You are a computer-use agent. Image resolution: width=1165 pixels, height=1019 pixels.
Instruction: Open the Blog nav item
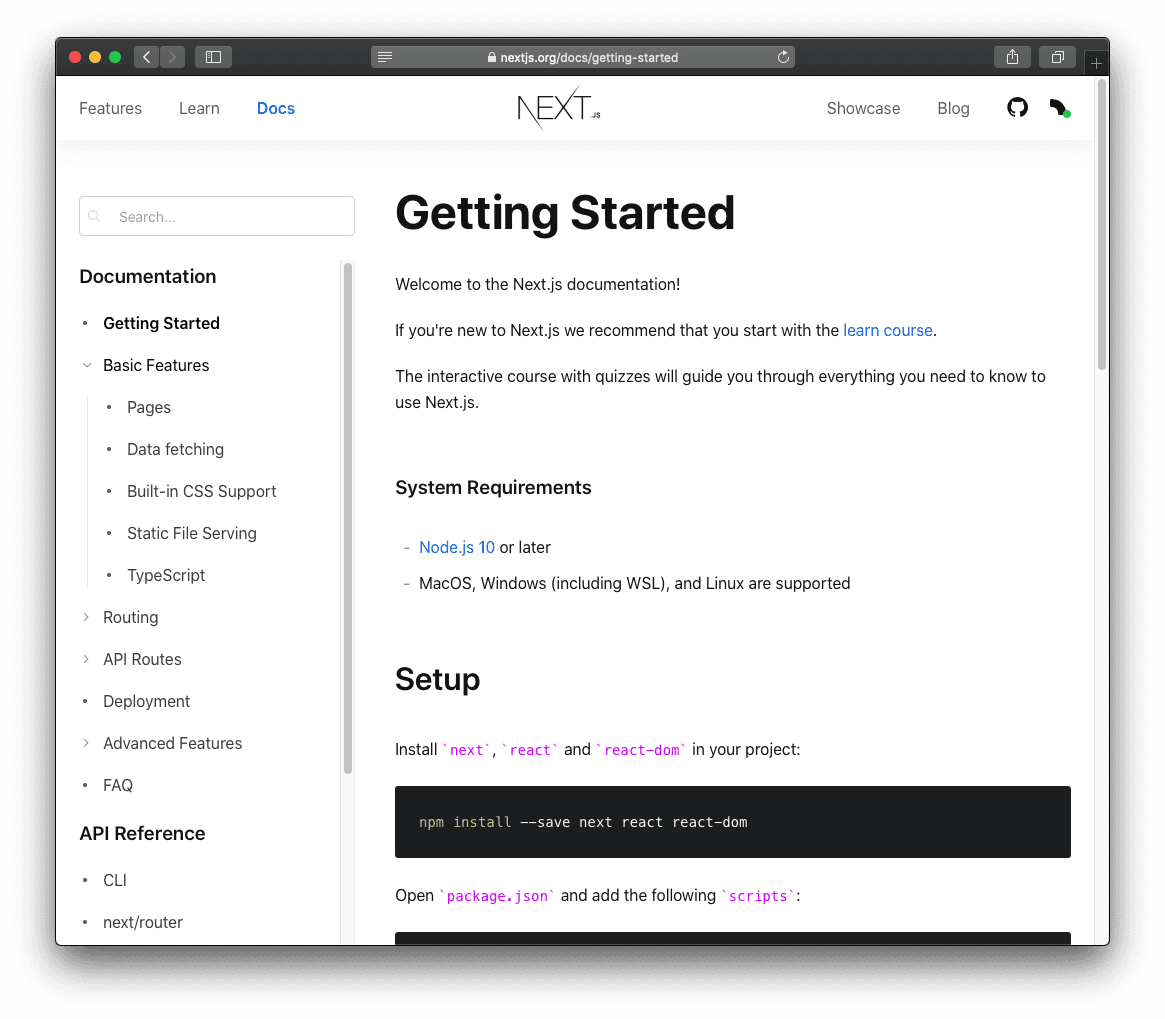(953, 109)
